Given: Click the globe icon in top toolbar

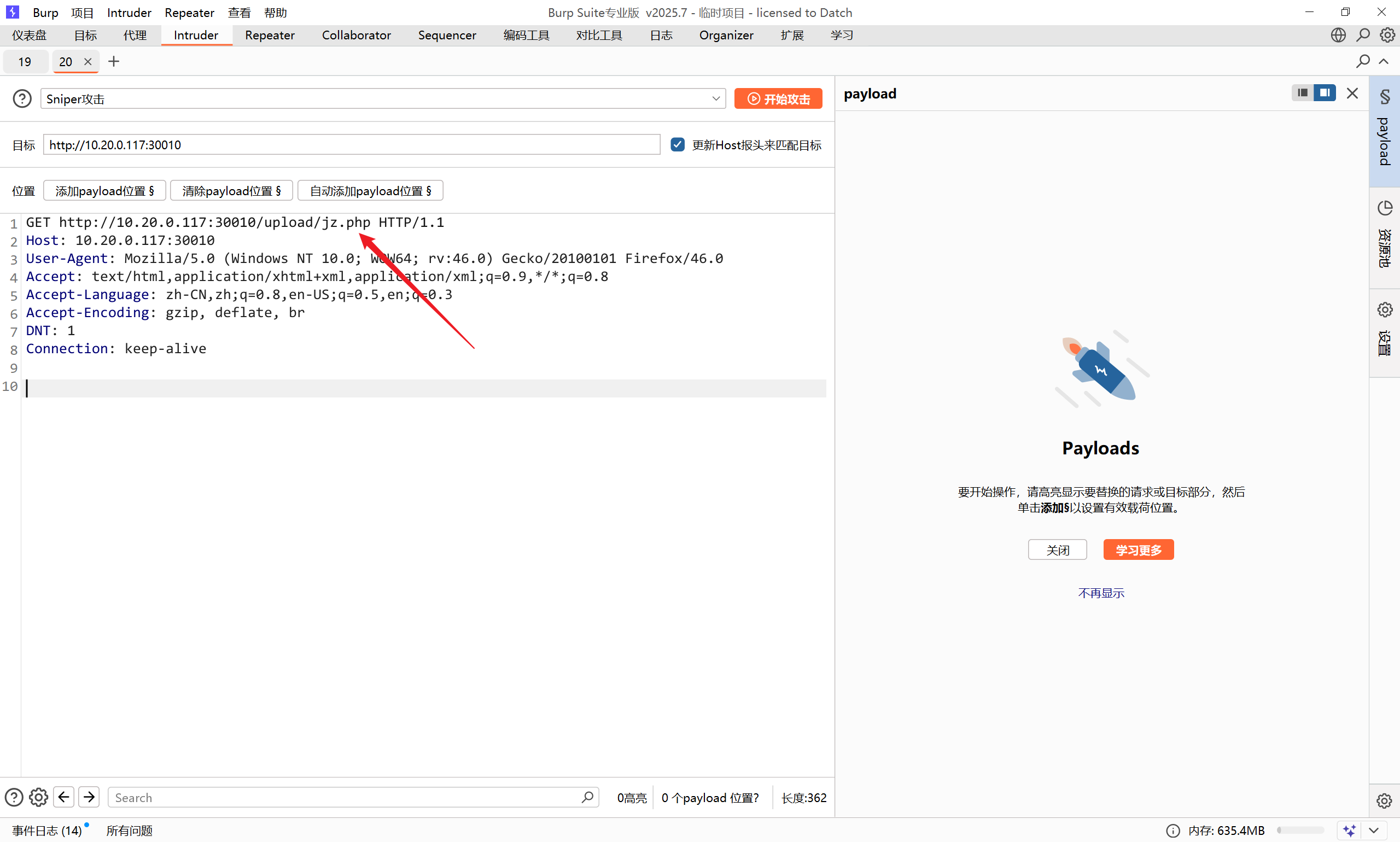Looking at the screenshot, I should coord(1338,35).
